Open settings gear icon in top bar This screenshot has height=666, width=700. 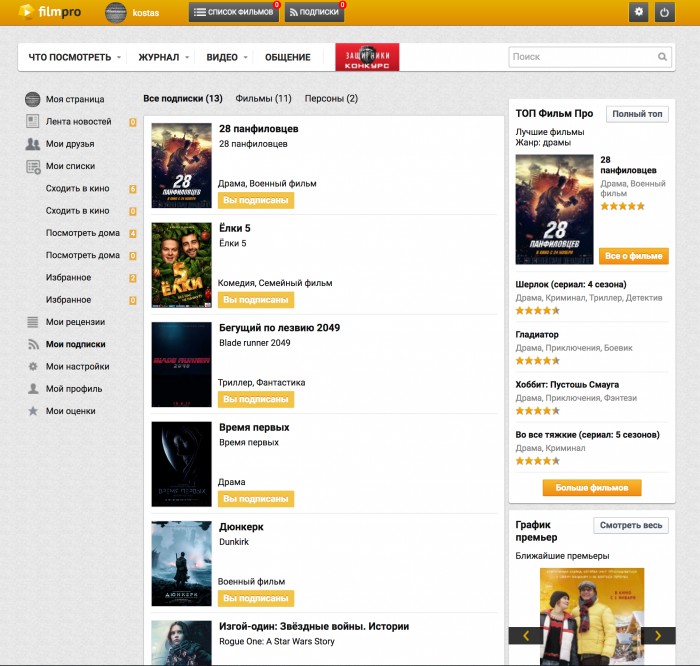(x=638, y=12)
